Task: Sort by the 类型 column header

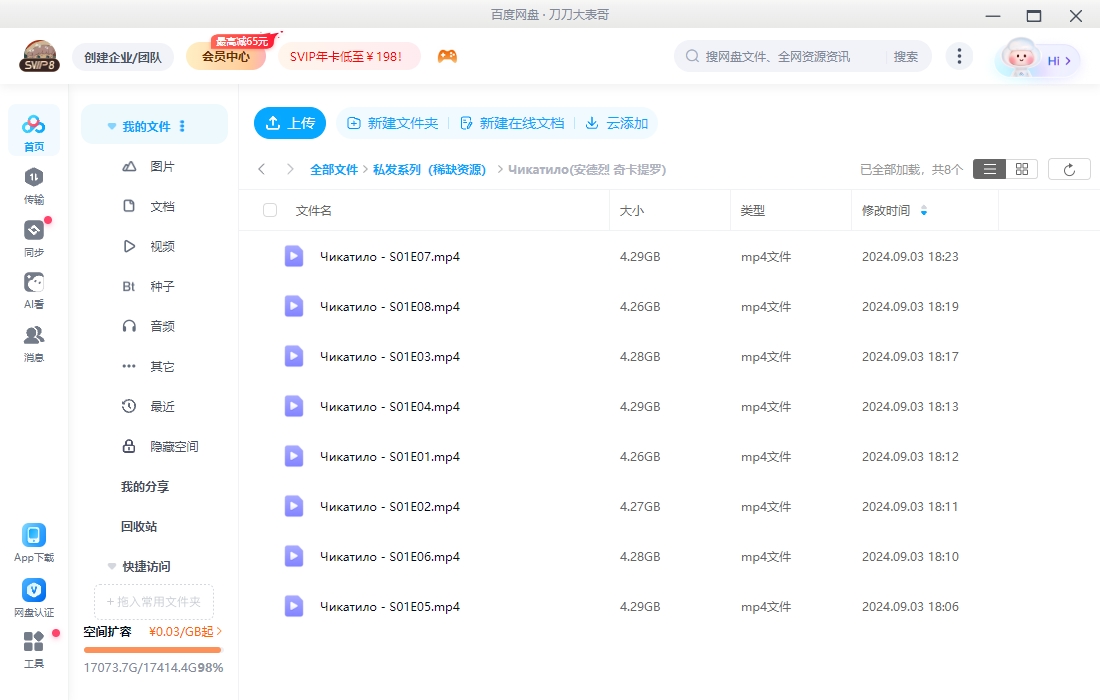Action: coord(753,210)
